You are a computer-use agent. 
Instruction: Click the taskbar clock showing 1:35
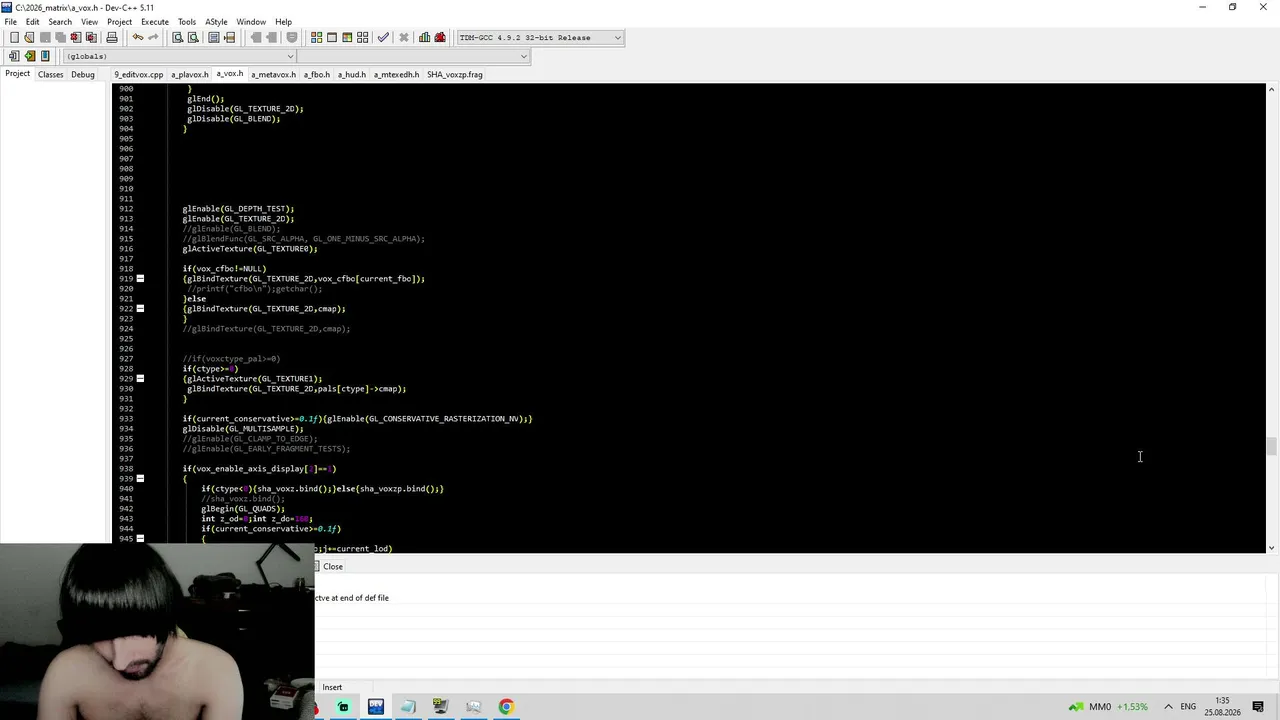1222,707
